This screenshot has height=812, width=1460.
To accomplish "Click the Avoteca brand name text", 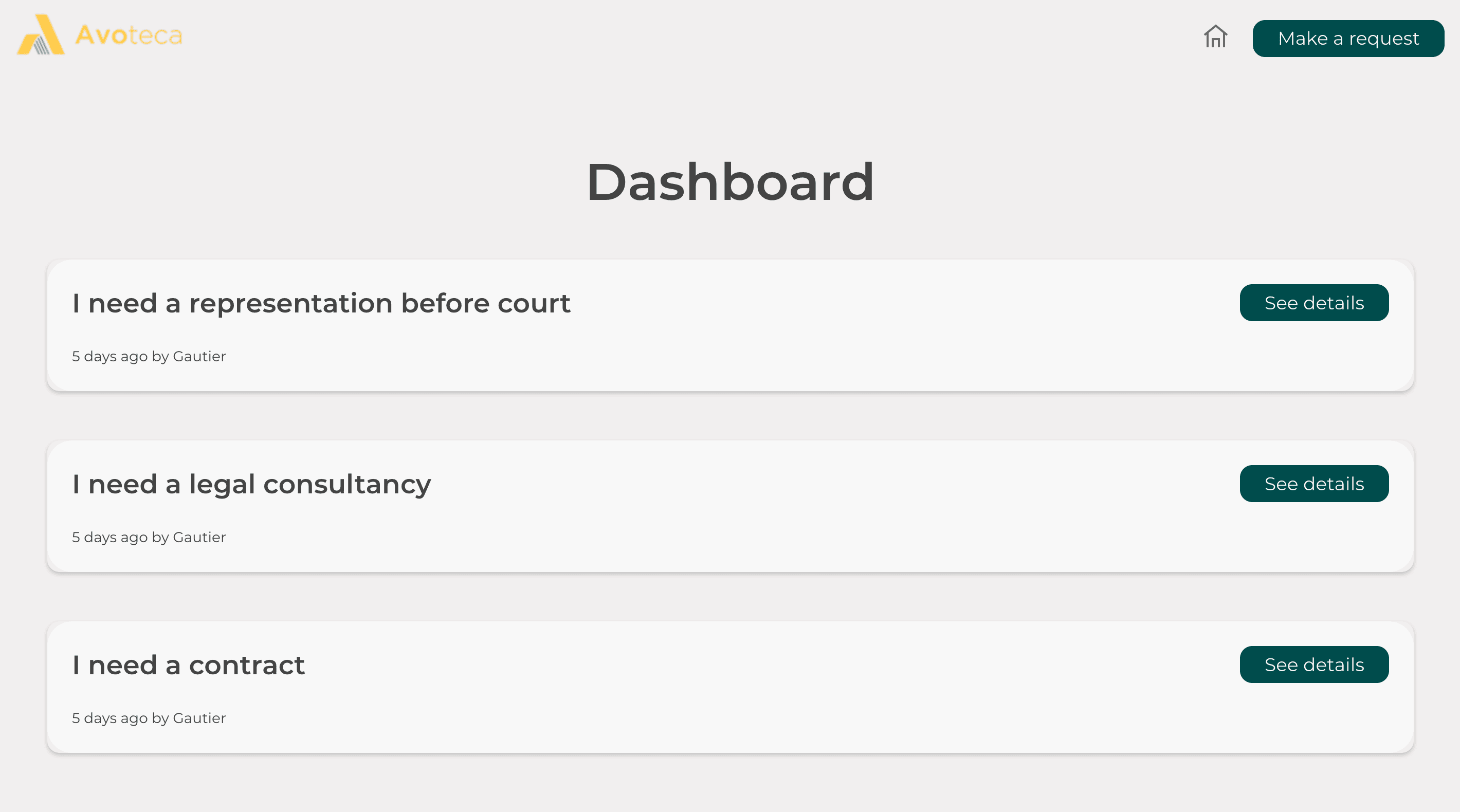I will pyautogui.click(x=129, y=35).
